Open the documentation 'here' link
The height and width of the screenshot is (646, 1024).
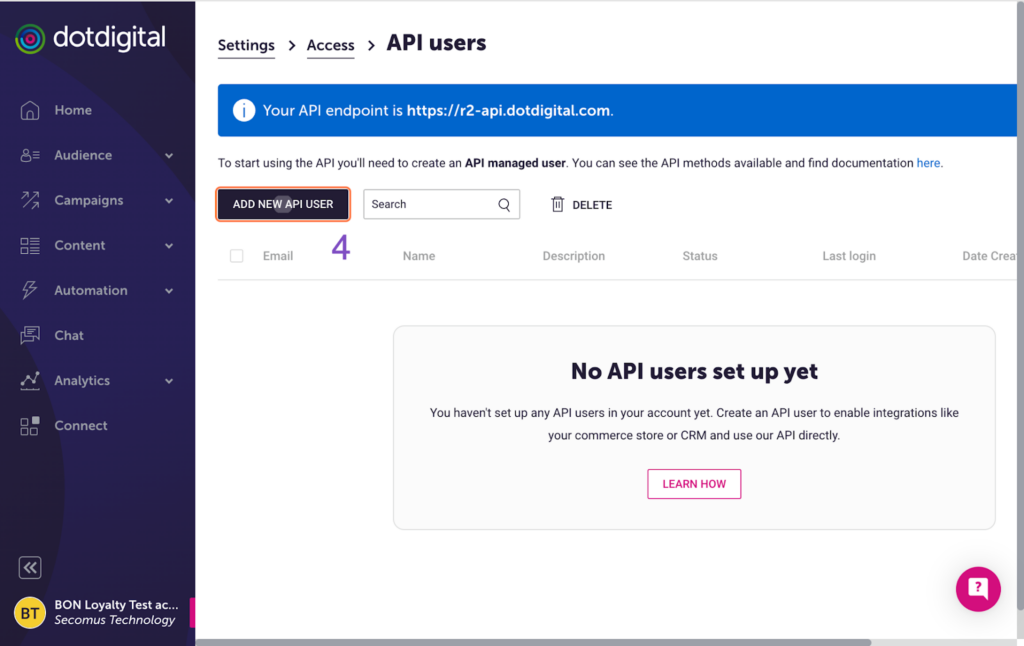coord(928,163)
